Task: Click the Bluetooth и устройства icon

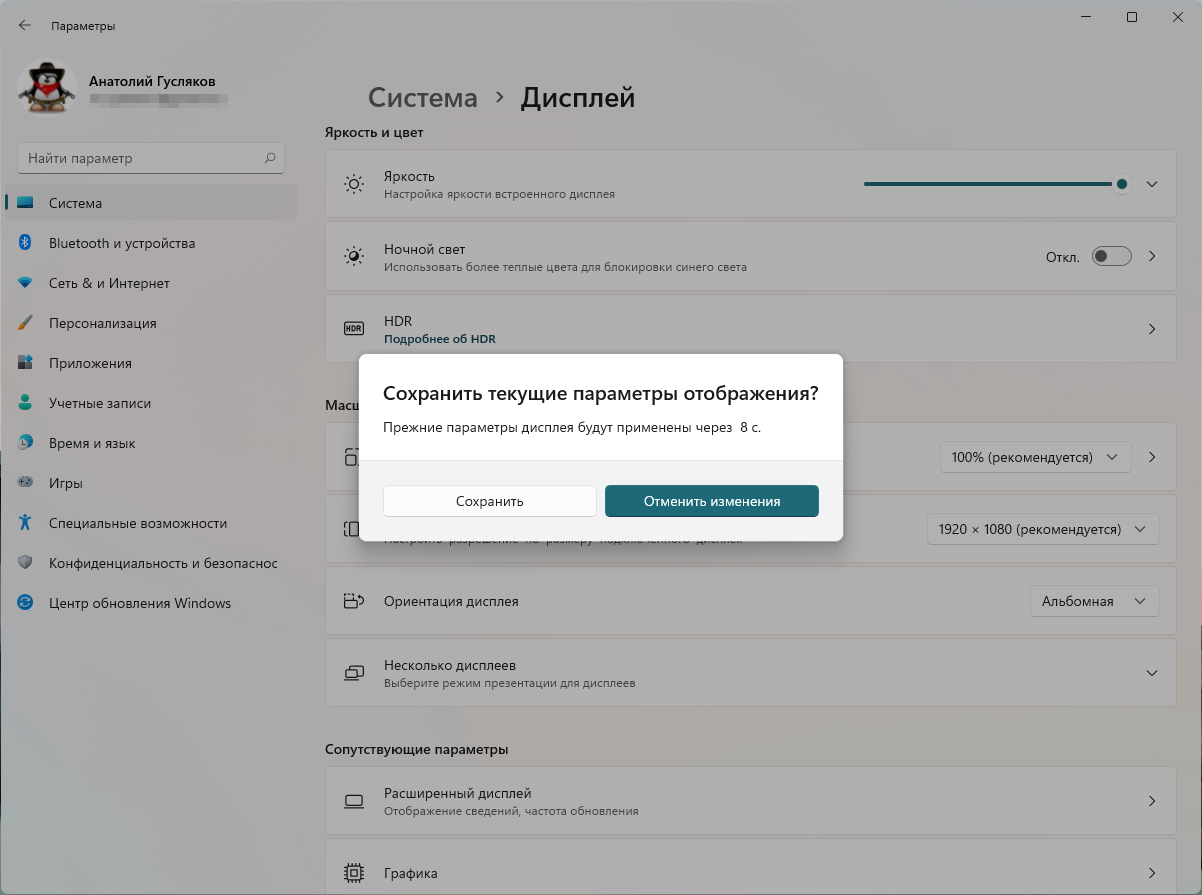Action: point(26,243)
